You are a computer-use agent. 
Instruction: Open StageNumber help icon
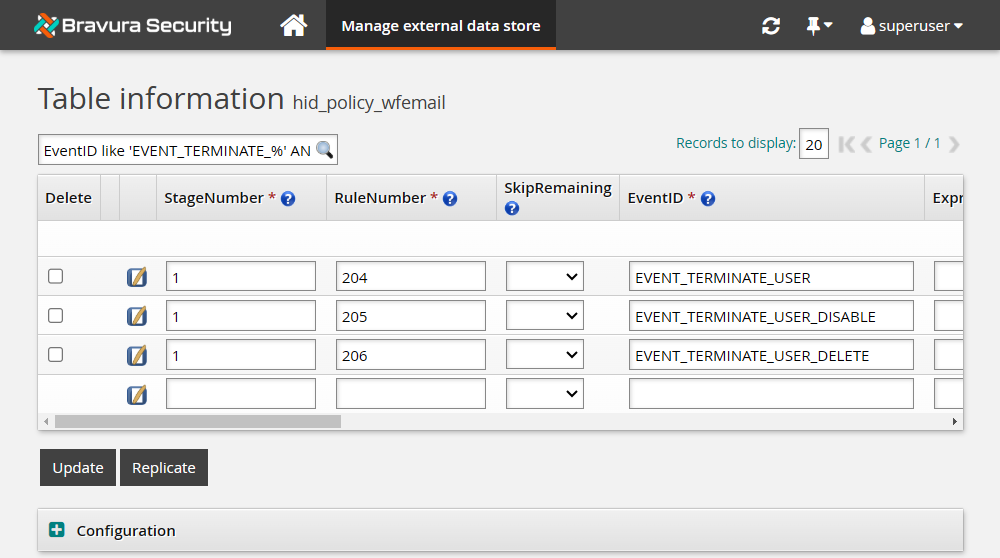[x=288, y=199]
